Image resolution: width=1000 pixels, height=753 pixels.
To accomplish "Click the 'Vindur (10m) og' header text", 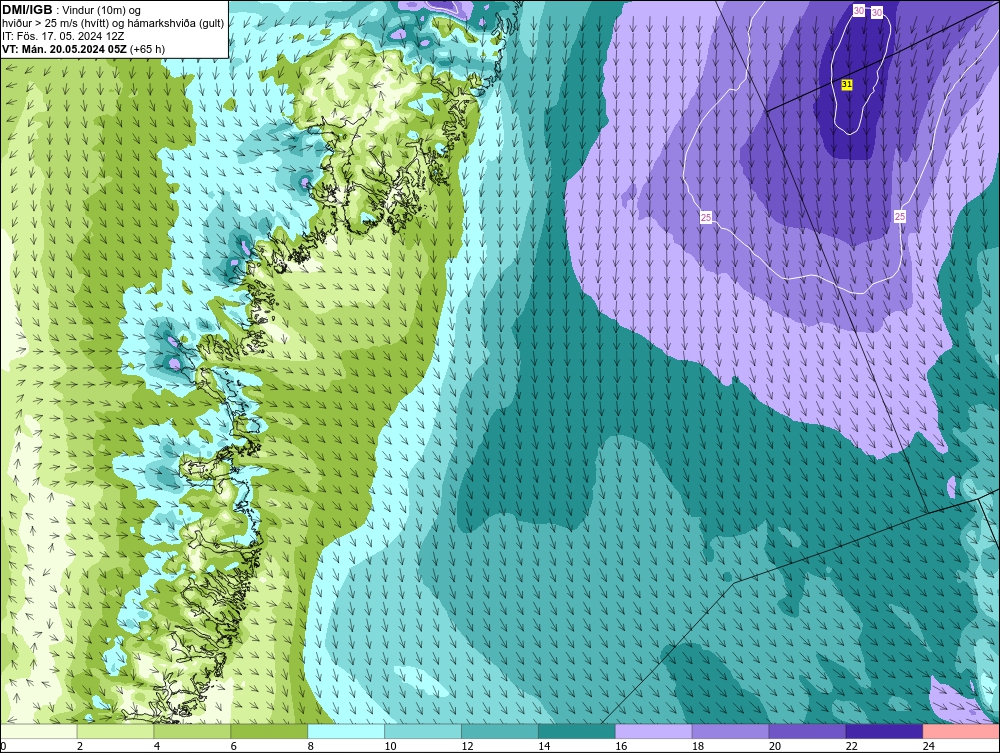I will [103, 10].
